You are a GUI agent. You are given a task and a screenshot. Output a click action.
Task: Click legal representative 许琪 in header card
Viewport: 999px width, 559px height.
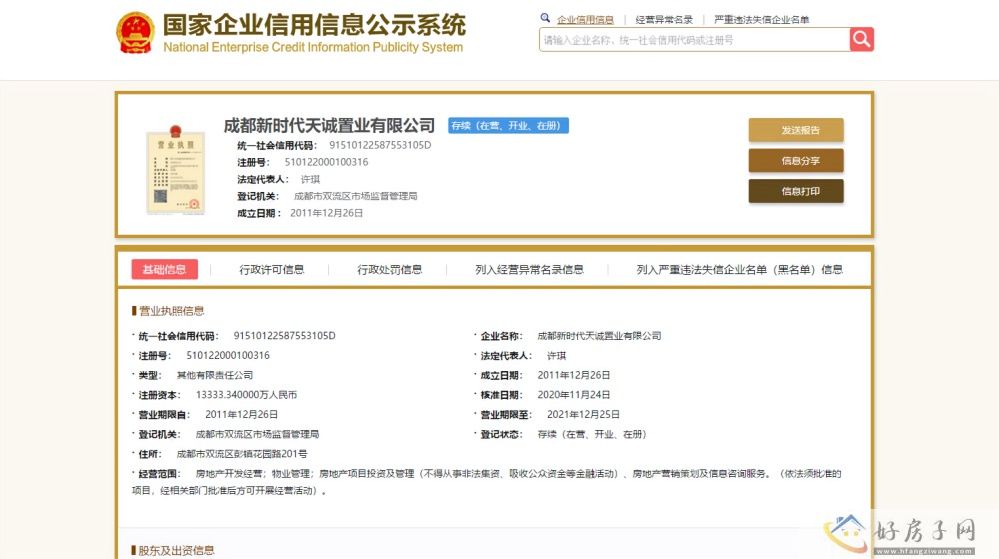[x=310, y=179]
